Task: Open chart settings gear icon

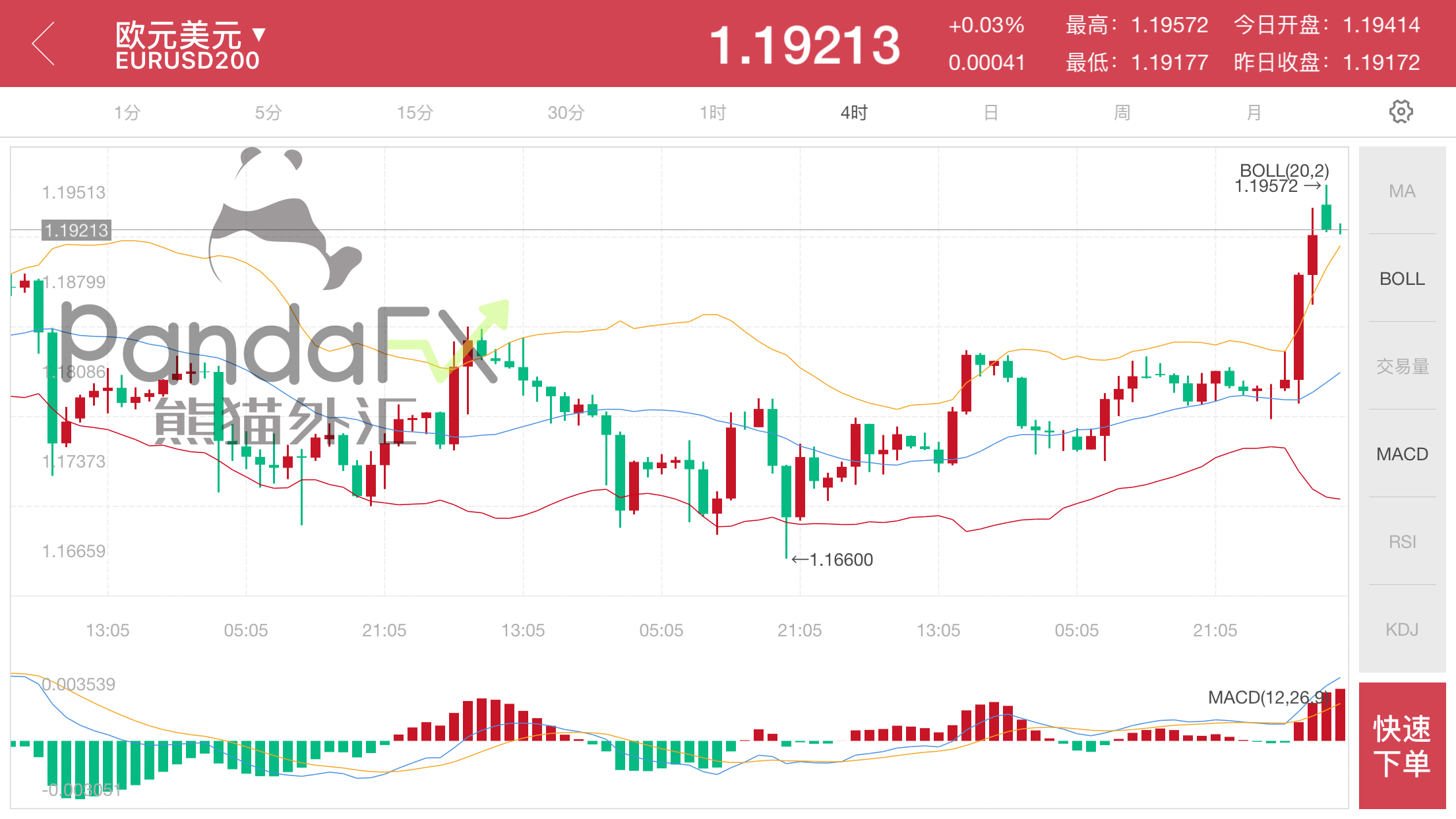Action: (1401, 112)
